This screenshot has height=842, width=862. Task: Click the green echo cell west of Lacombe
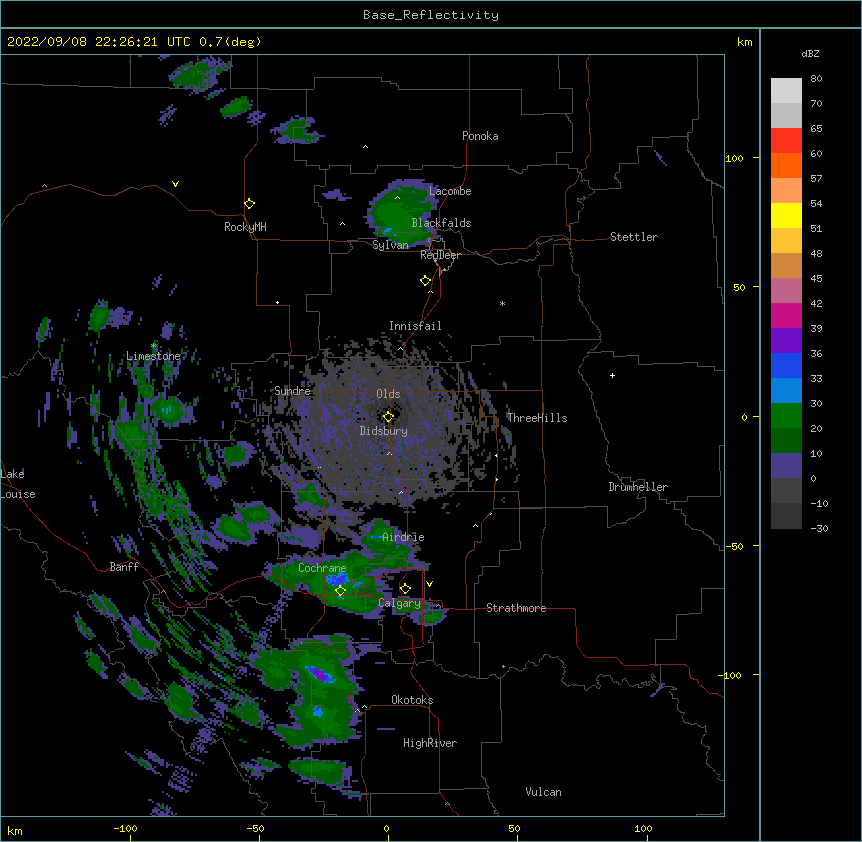[x=401, y=212]
